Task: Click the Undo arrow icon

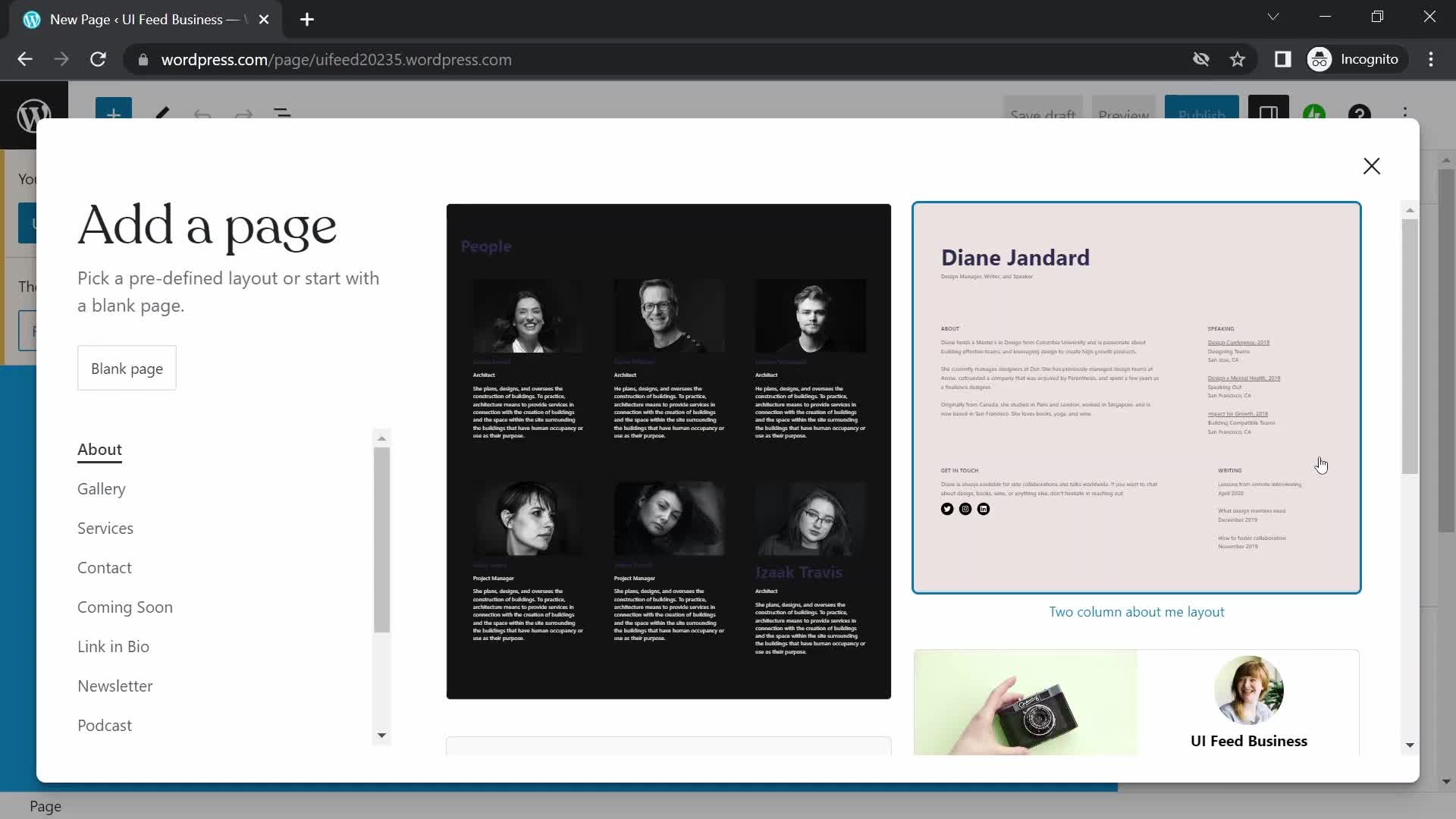Action: 202,115
